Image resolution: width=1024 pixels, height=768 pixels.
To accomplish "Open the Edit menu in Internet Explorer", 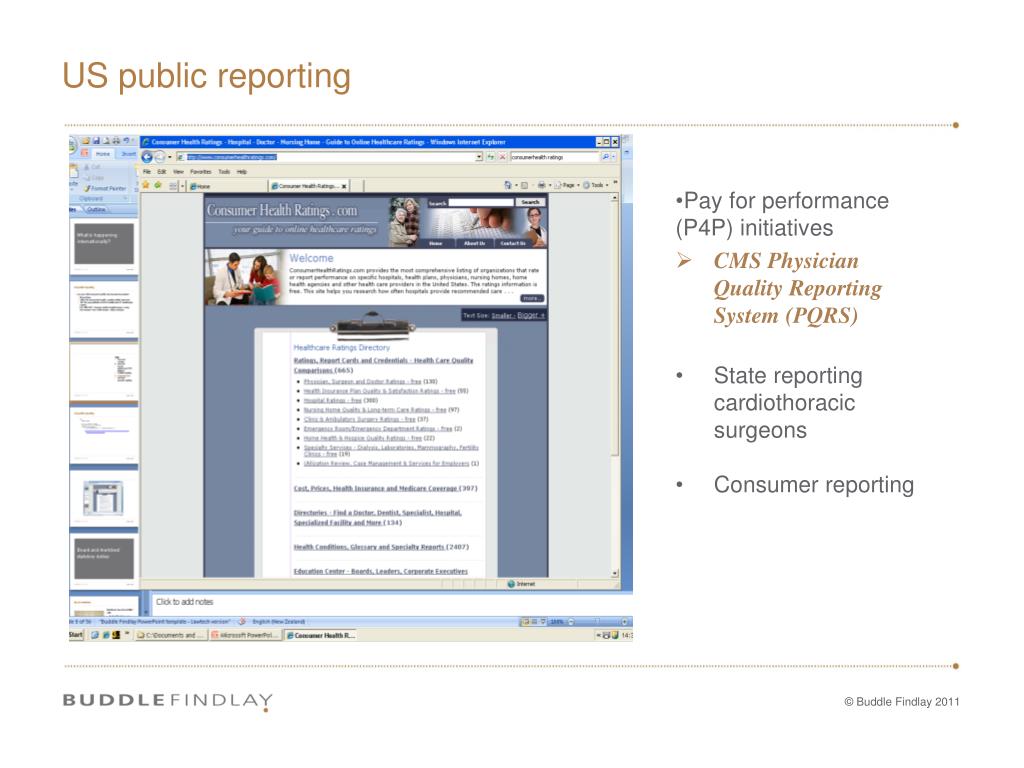I will 161,172.
